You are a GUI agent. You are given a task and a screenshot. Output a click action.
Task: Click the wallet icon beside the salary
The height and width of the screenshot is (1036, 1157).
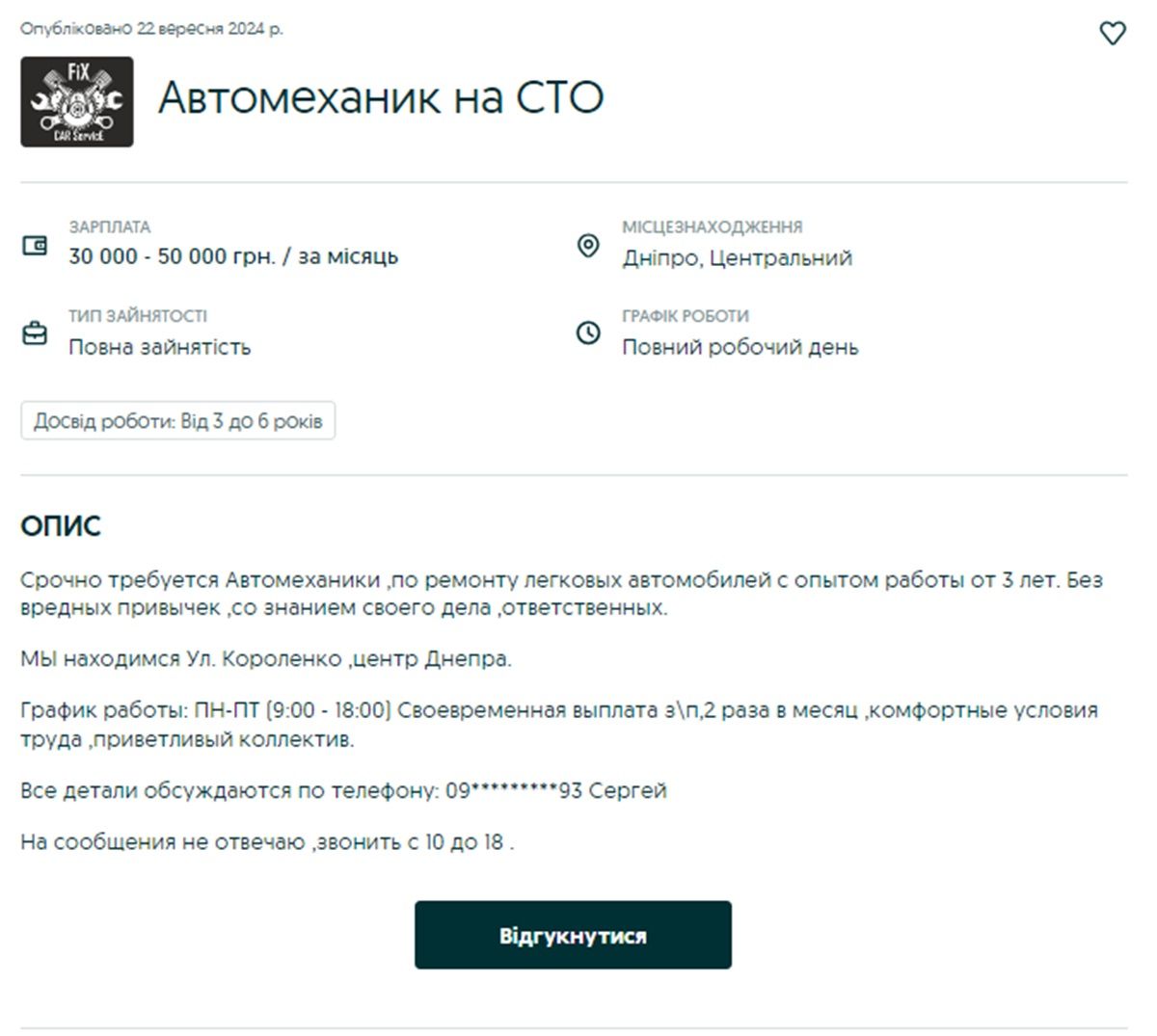[35, 246]
